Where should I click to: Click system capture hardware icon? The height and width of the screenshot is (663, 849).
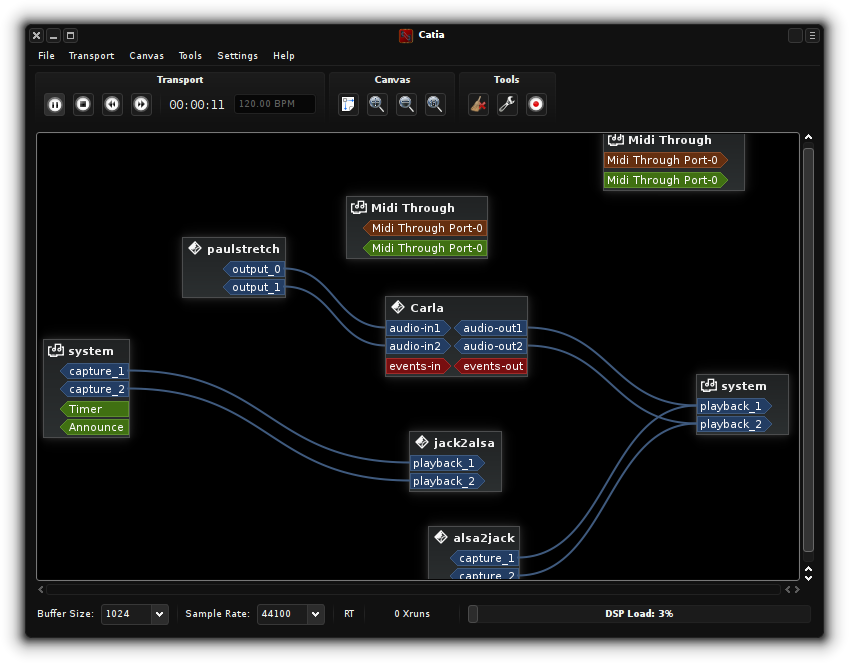pos(56,350)
